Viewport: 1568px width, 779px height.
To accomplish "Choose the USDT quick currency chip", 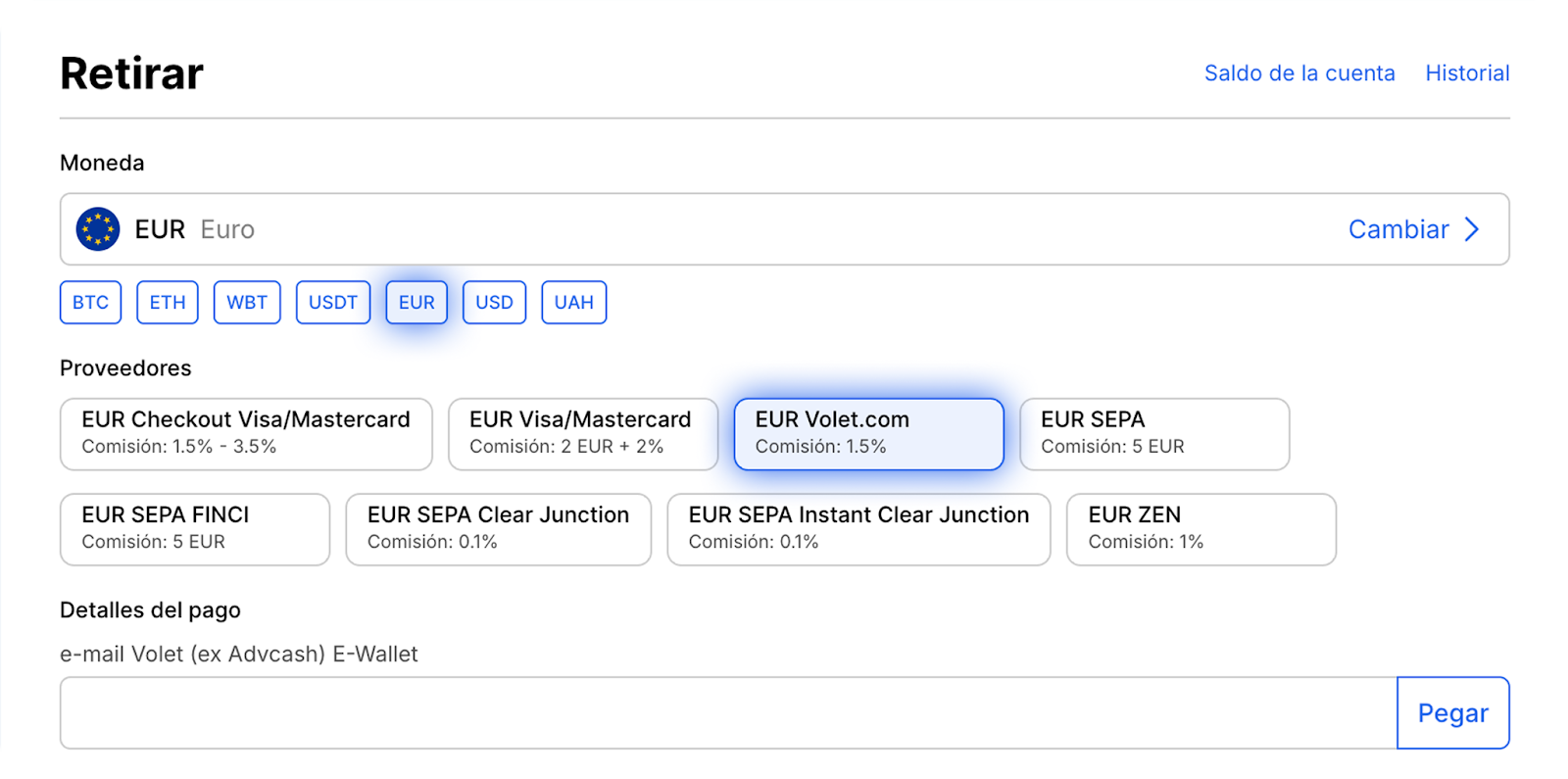I will (333, 303).
